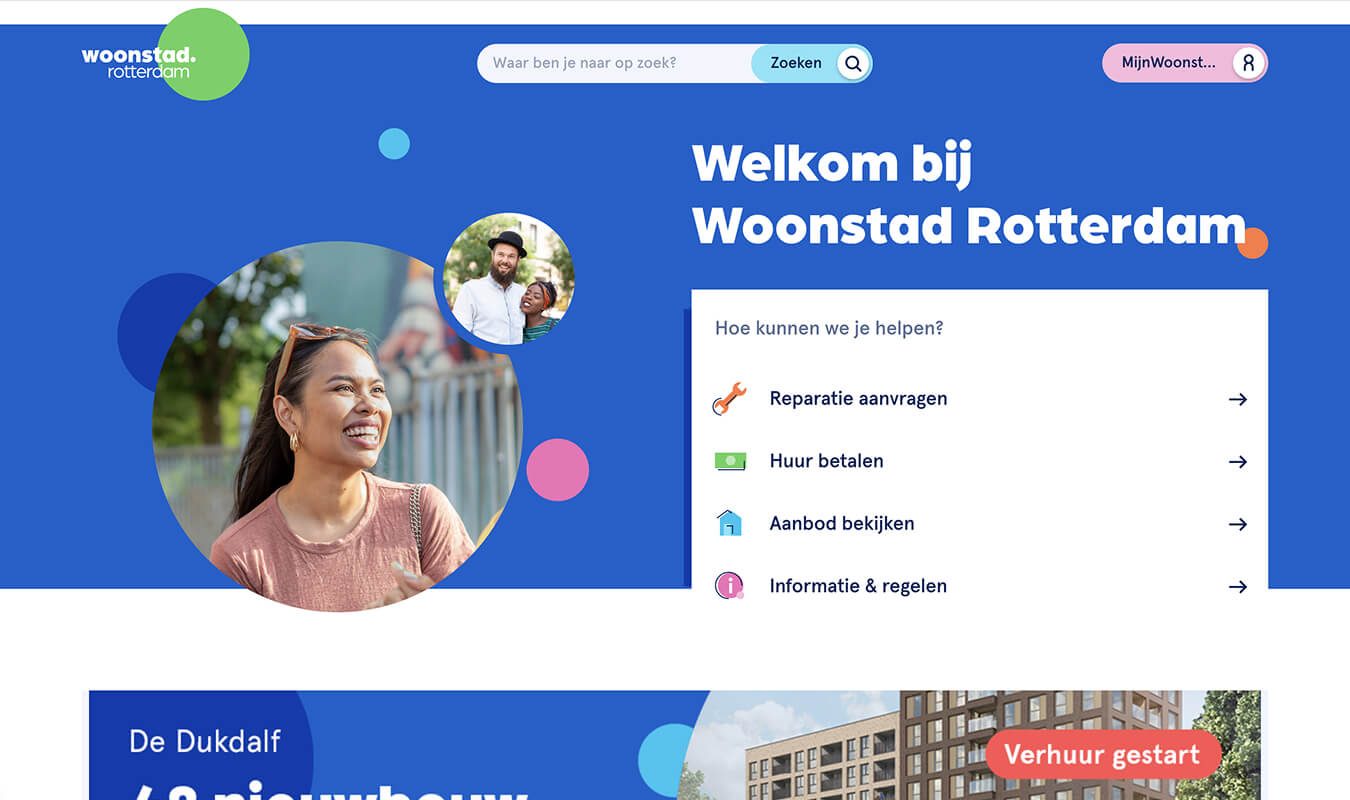
Task: Click the Verhuur gestart badge
Action: [x=1102, y=754]
